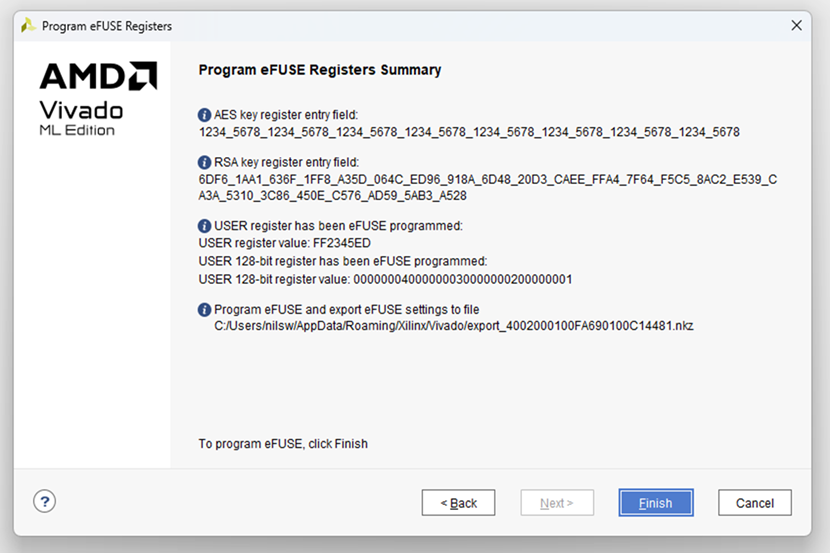Close the Program eFUSE Registers dialog

tap(796, 26)
